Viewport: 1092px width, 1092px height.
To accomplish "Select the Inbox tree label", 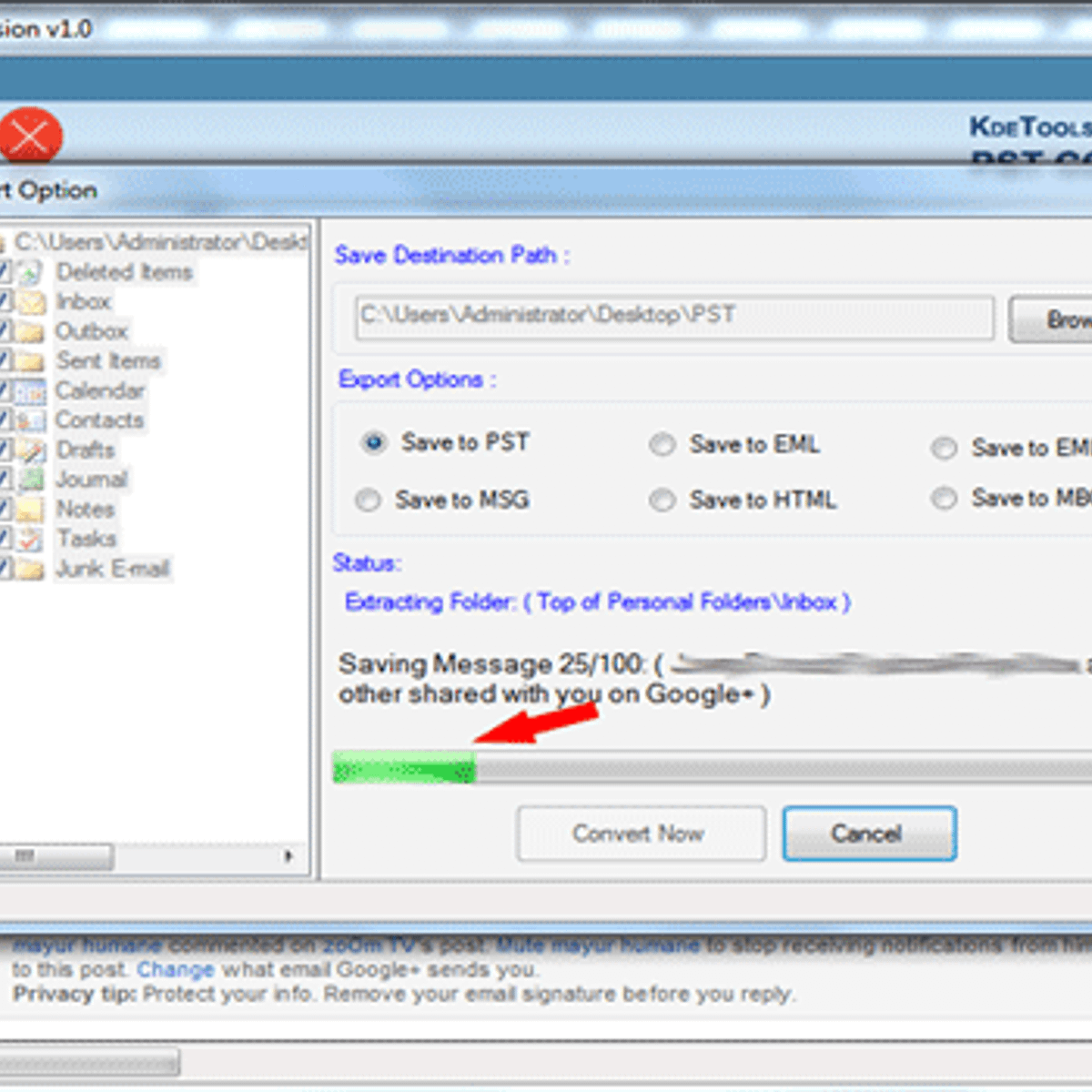I will (x=84, y=301).
